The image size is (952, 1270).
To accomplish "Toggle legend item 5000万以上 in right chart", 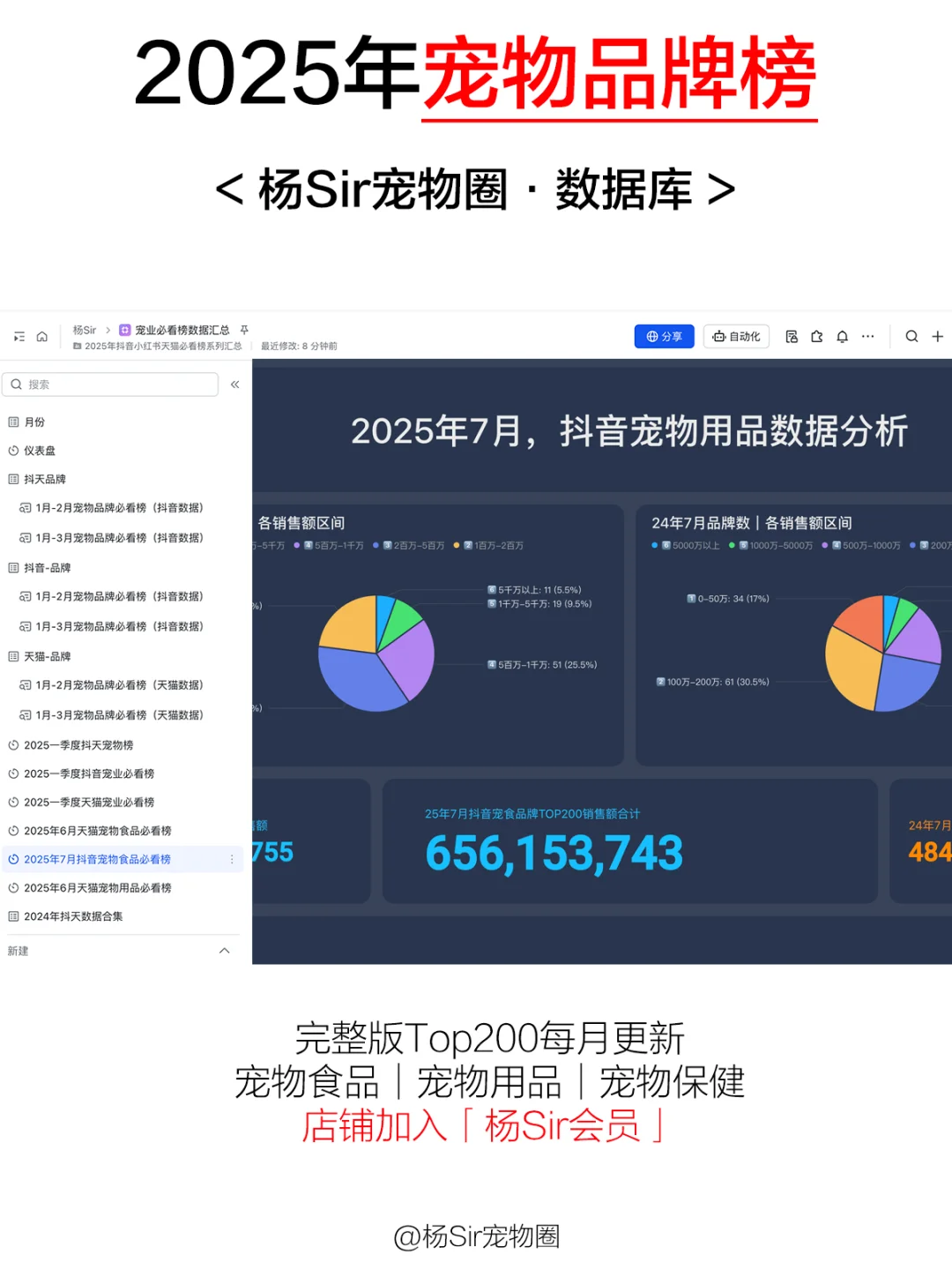I will point(686,546).
